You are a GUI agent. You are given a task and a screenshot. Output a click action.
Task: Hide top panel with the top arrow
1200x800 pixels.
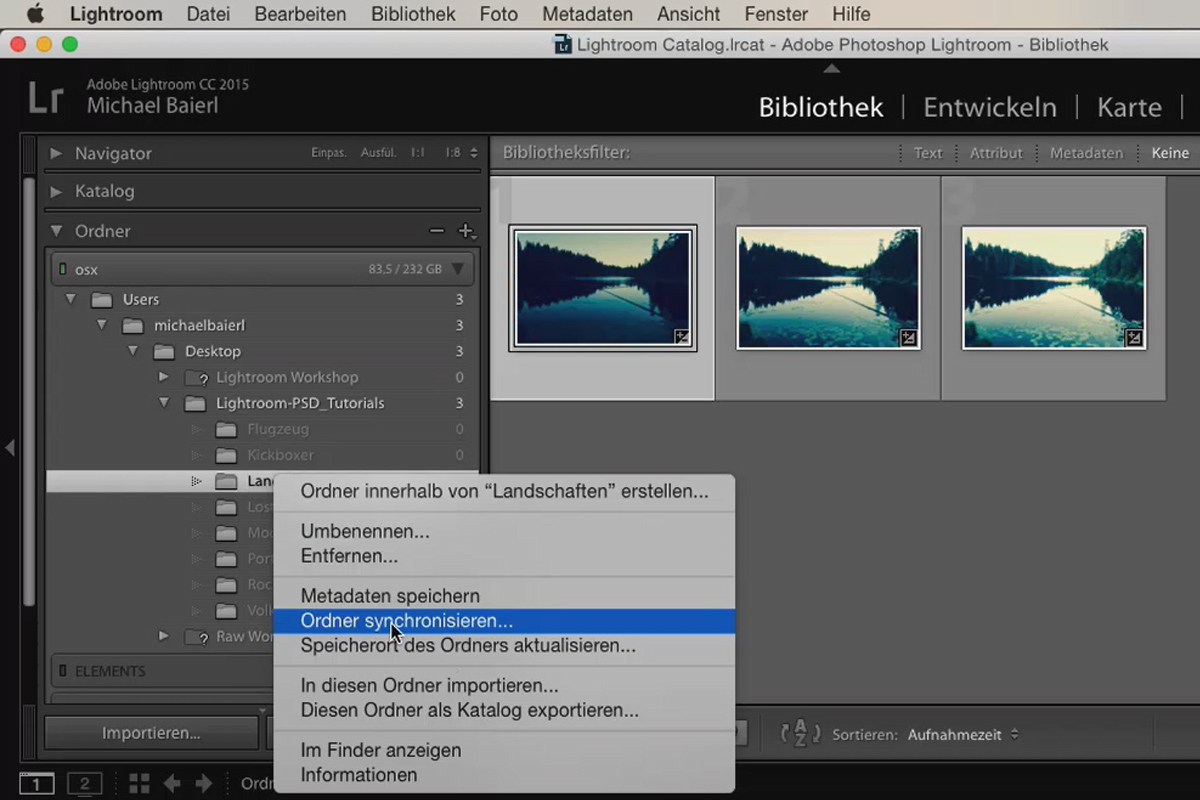[x=831, y=68]
